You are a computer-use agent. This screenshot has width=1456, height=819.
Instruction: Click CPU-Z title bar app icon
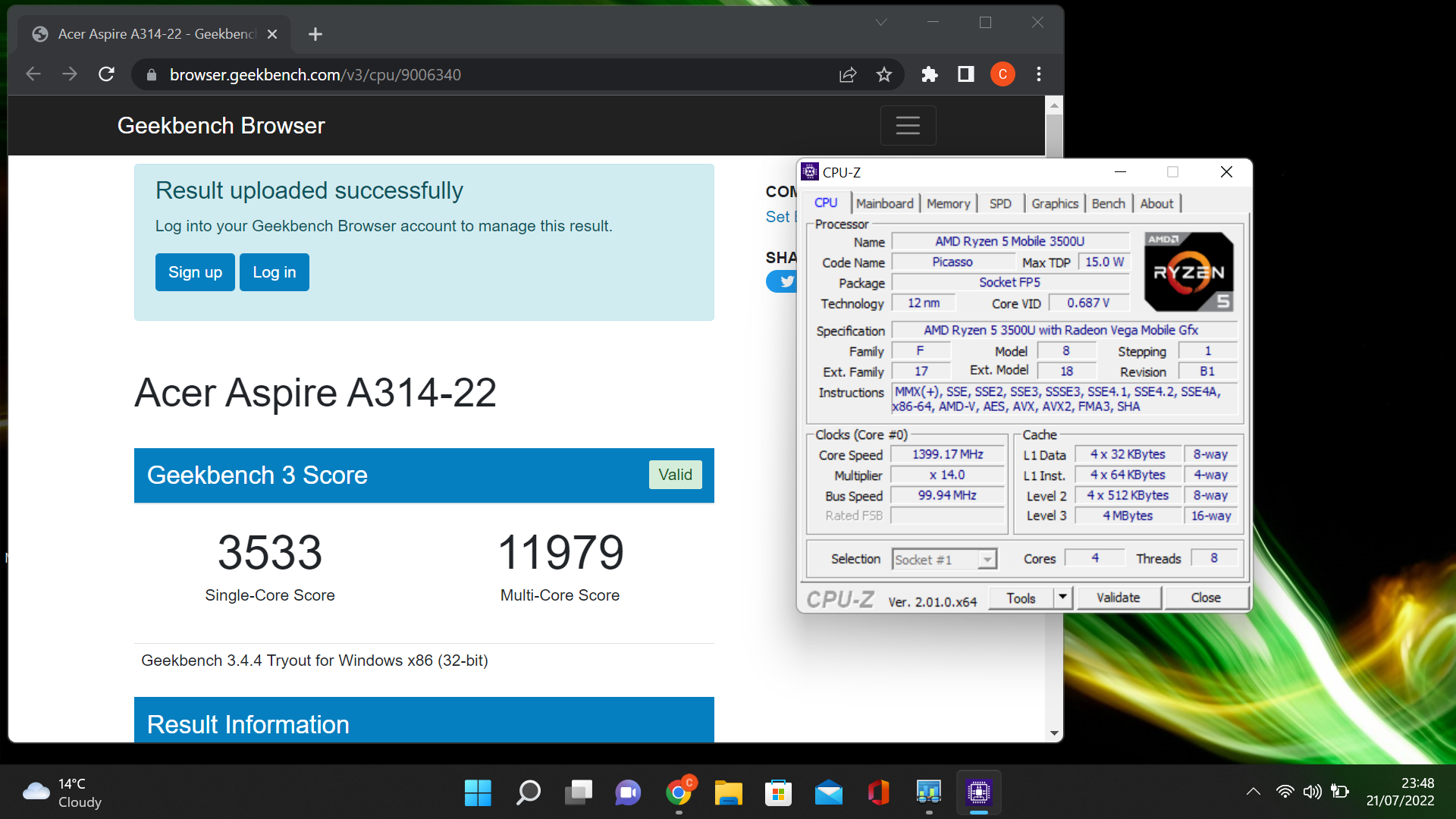coord(810,172)
